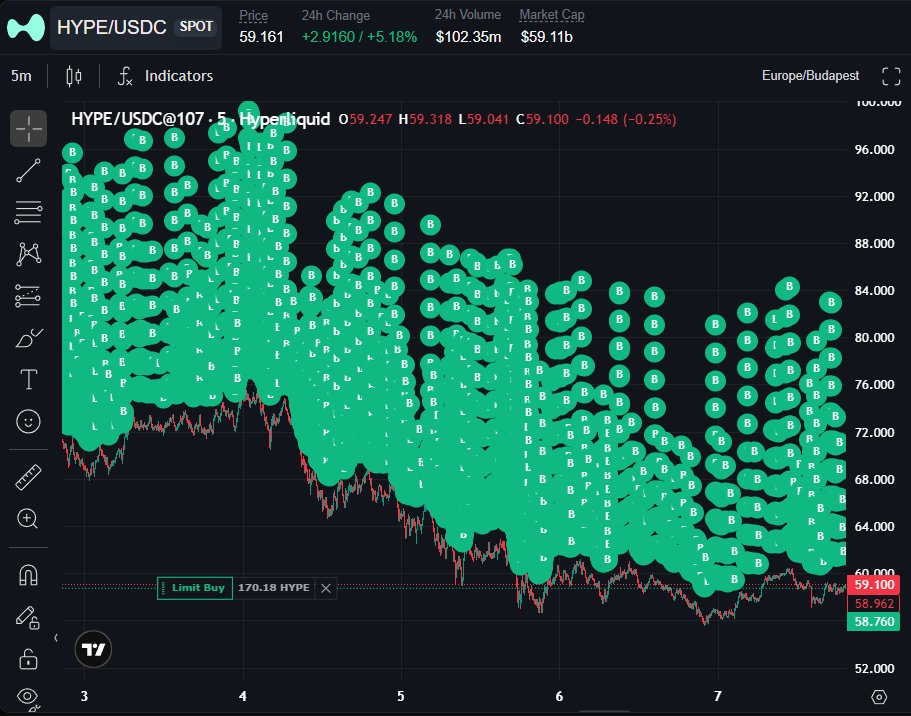The width and height of the screenshot is (911, 716).
Task: Click the 24h Volume value $102.35m
Action: (x=468, y=37)
